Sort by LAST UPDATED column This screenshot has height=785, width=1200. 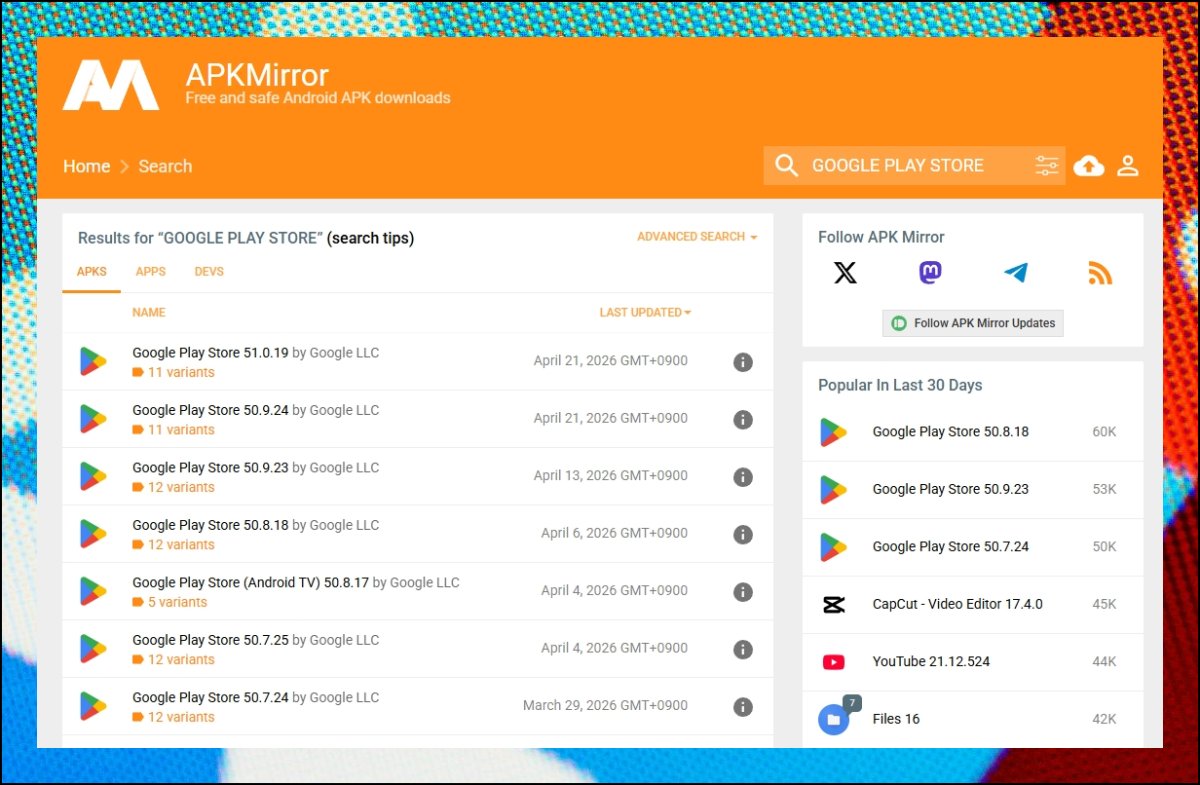(x=645, y=312)
